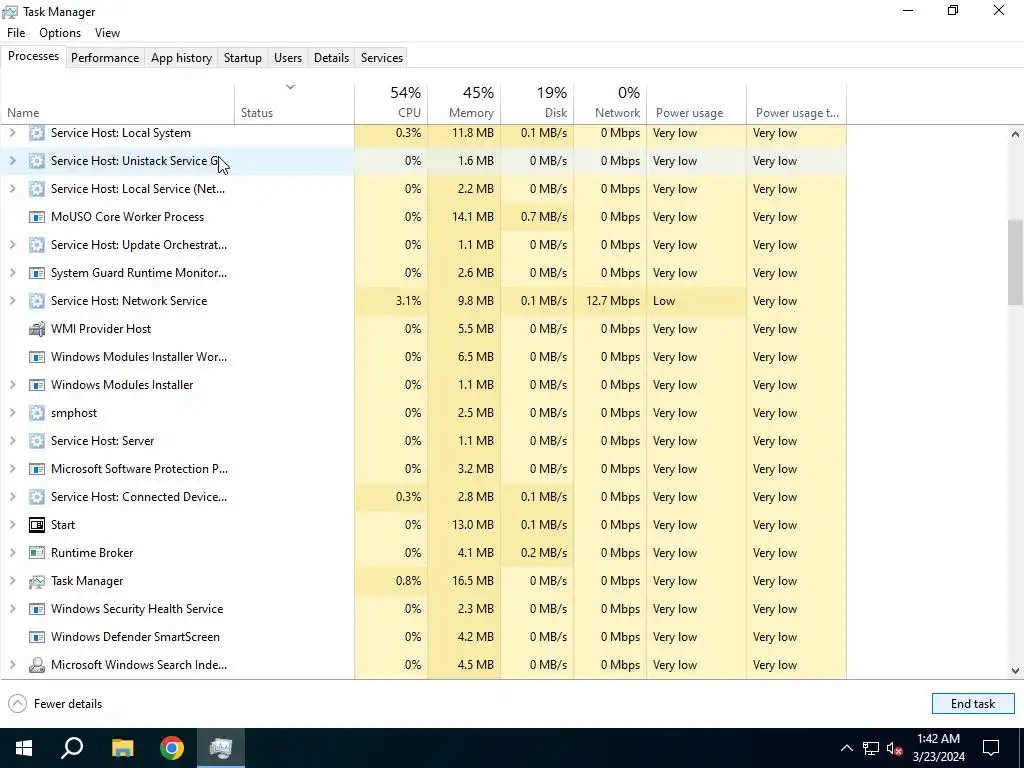Open File Explorer from the taskbar
Screen dimensions: 1024x768
pos(122,748)
